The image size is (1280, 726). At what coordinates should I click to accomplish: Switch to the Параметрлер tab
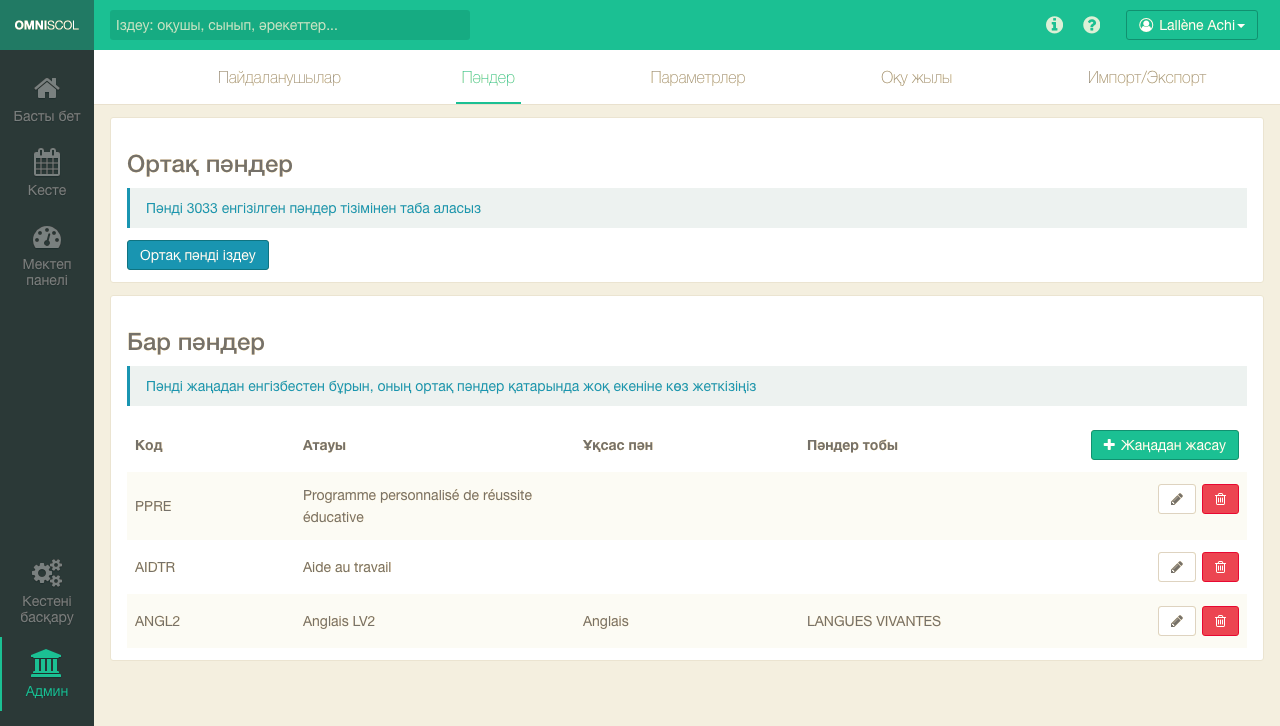click(x=697, y=78)
